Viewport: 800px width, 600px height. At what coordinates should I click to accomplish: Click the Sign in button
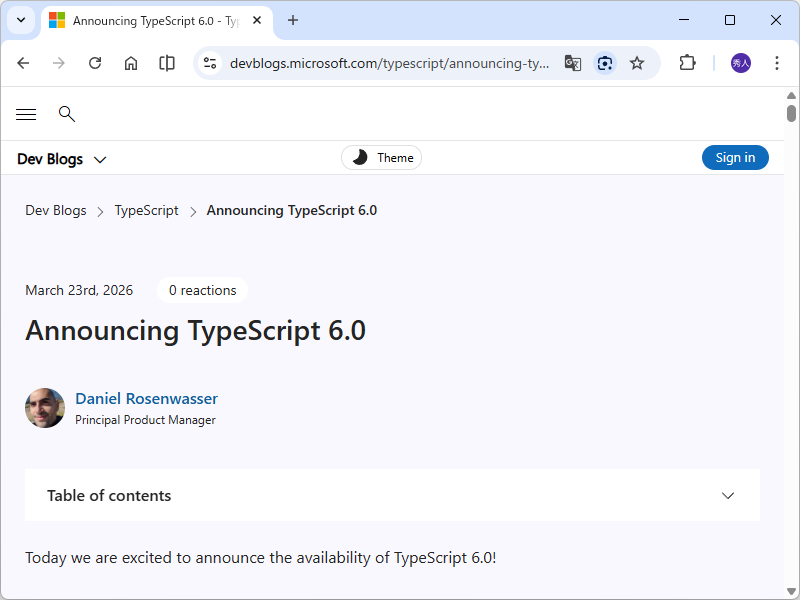(x=735, y=158)
